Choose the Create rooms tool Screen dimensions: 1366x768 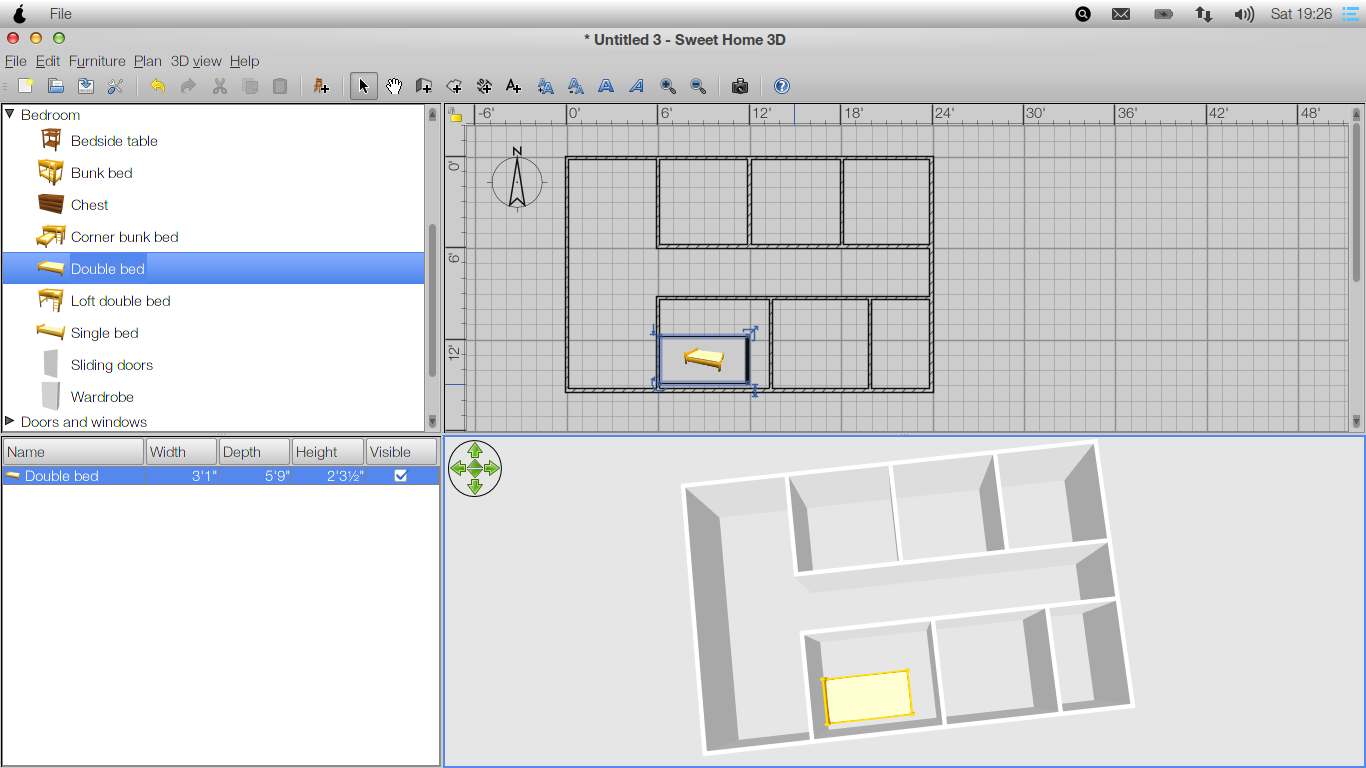tap(454, 86)
